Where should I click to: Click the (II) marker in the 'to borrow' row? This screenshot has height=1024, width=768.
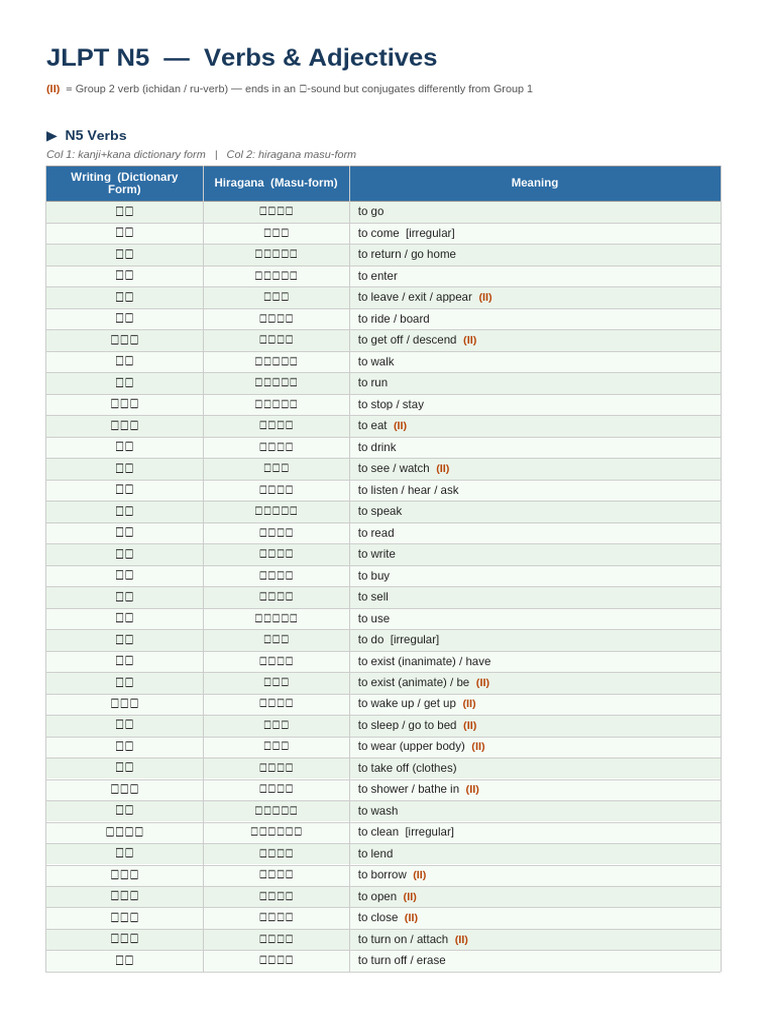coord(420,875)
